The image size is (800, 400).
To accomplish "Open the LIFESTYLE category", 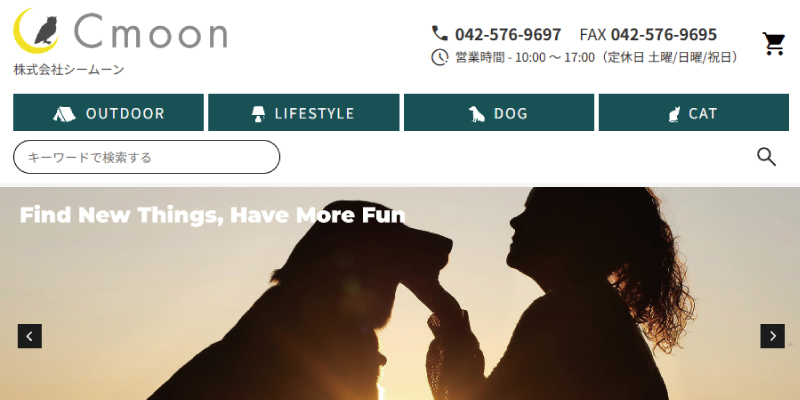I will pos(304,112).
